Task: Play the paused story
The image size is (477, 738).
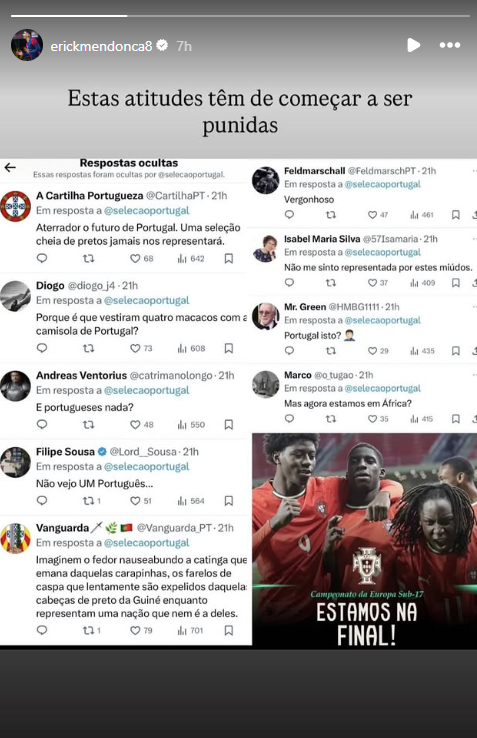Action: coord(413,45)
